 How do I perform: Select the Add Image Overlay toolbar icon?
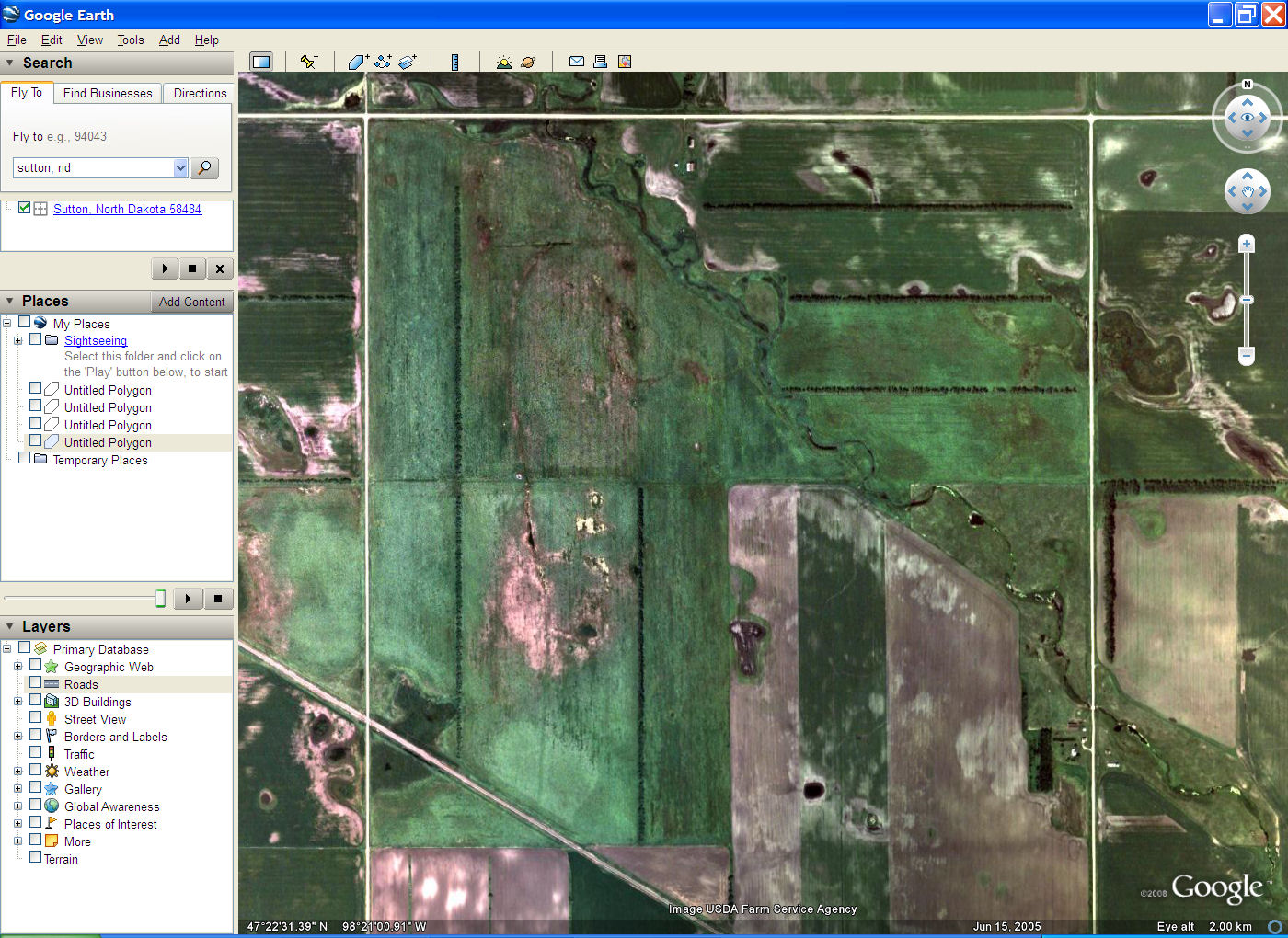click(408, 62)
